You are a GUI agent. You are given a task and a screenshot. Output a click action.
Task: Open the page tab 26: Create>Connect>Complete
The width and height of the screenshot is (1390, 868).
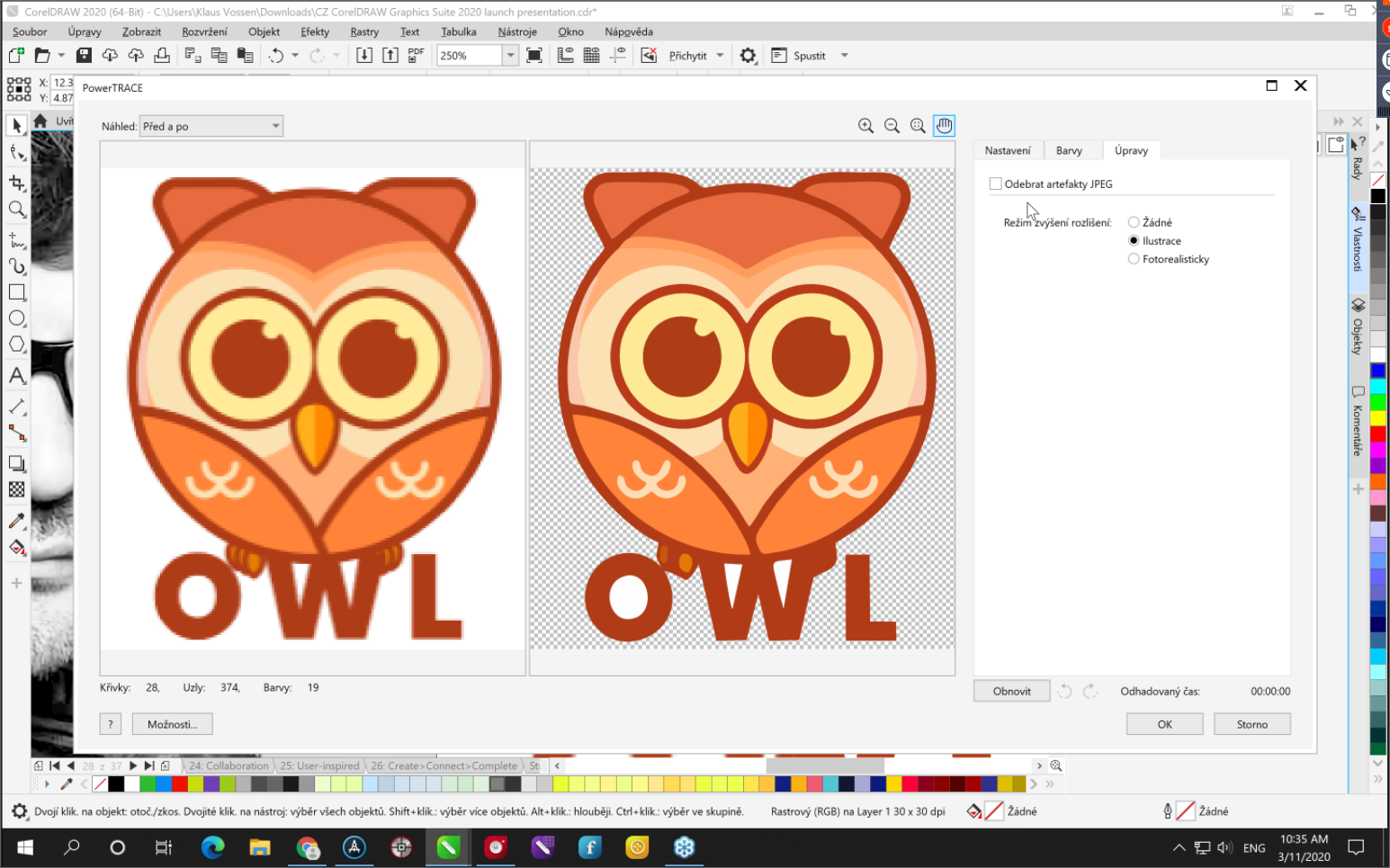444,766
